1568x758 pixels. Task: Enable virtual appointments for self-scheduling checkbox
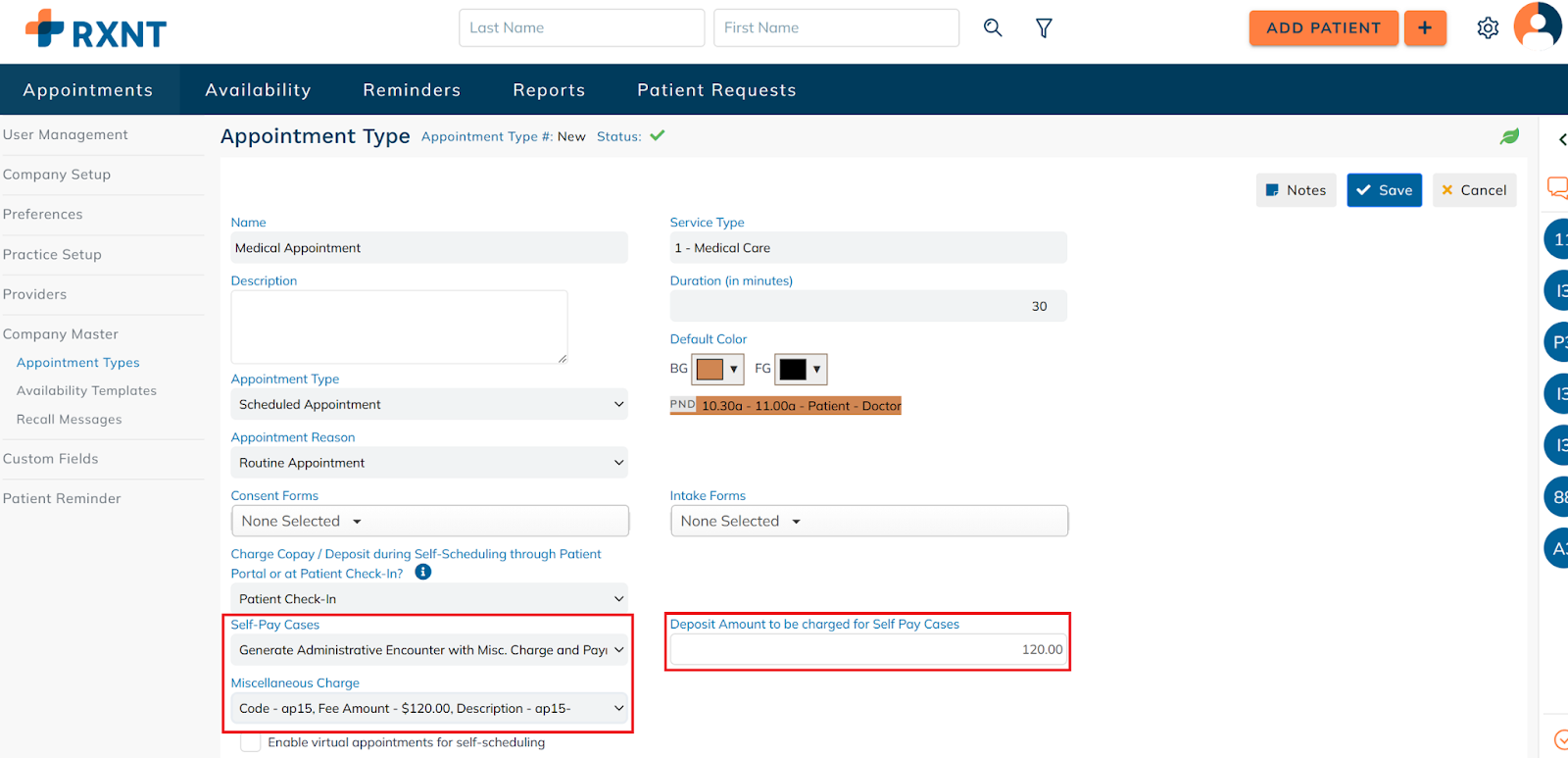[x=251, y=743]
